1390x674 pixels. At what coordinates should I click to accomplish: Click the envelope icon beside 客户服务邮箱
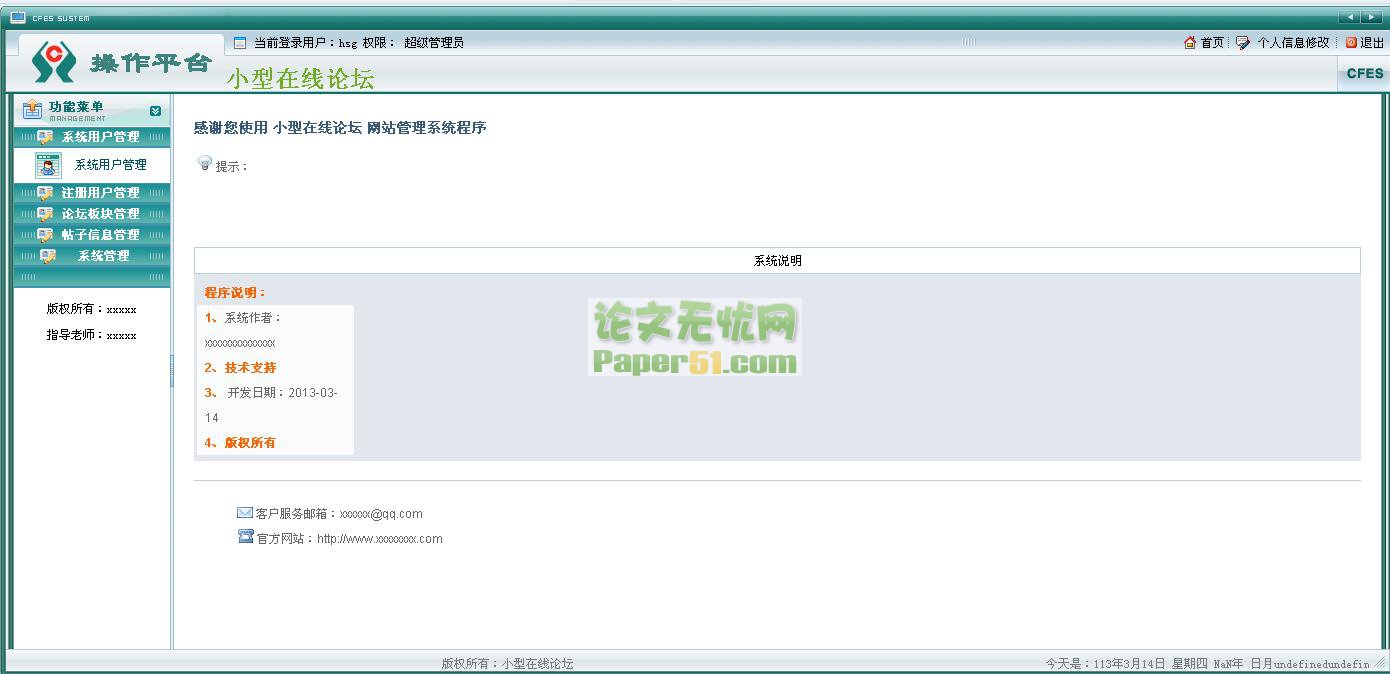tap(245, 513)
